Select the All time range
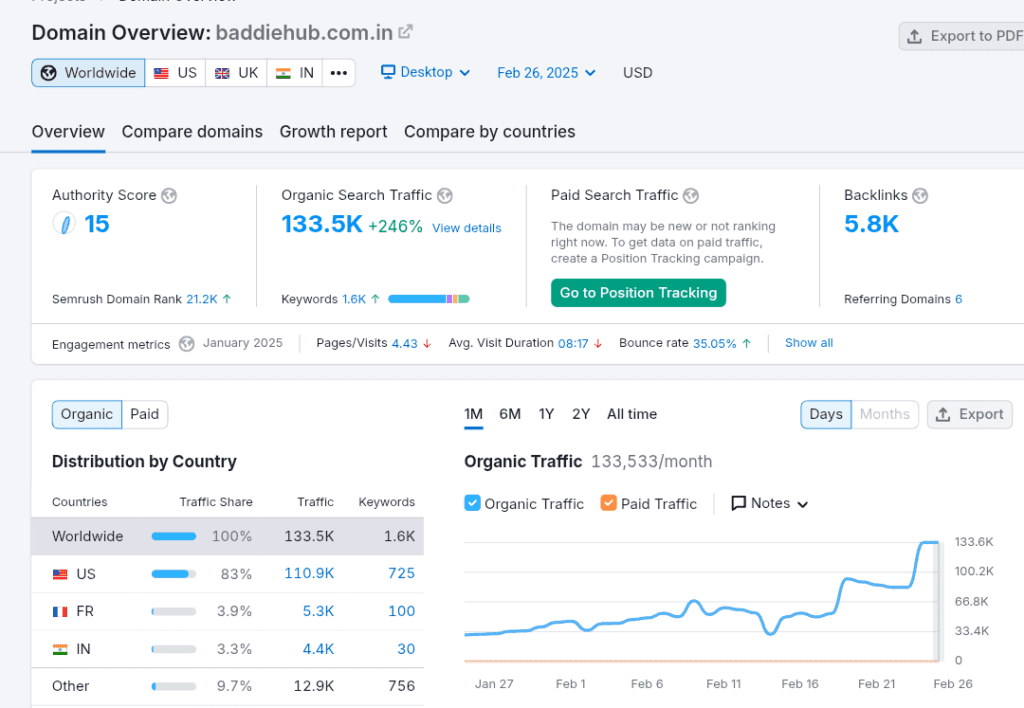The width and height of the screenshot is (1024, 708). pyautogui.click(x=632, y=414)
